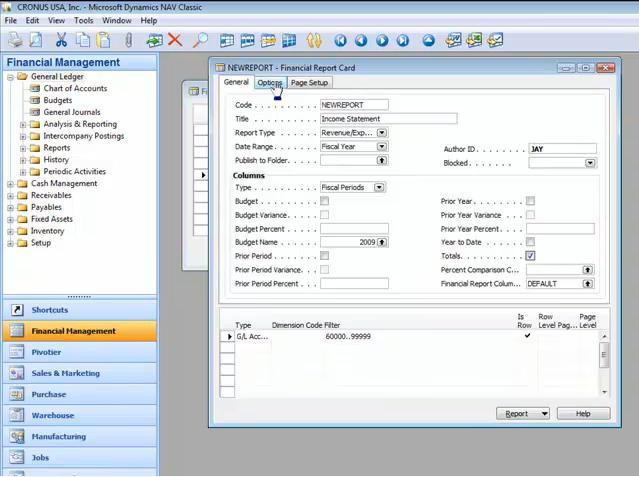Open Print Preview from the toolbar

[36, 40]
